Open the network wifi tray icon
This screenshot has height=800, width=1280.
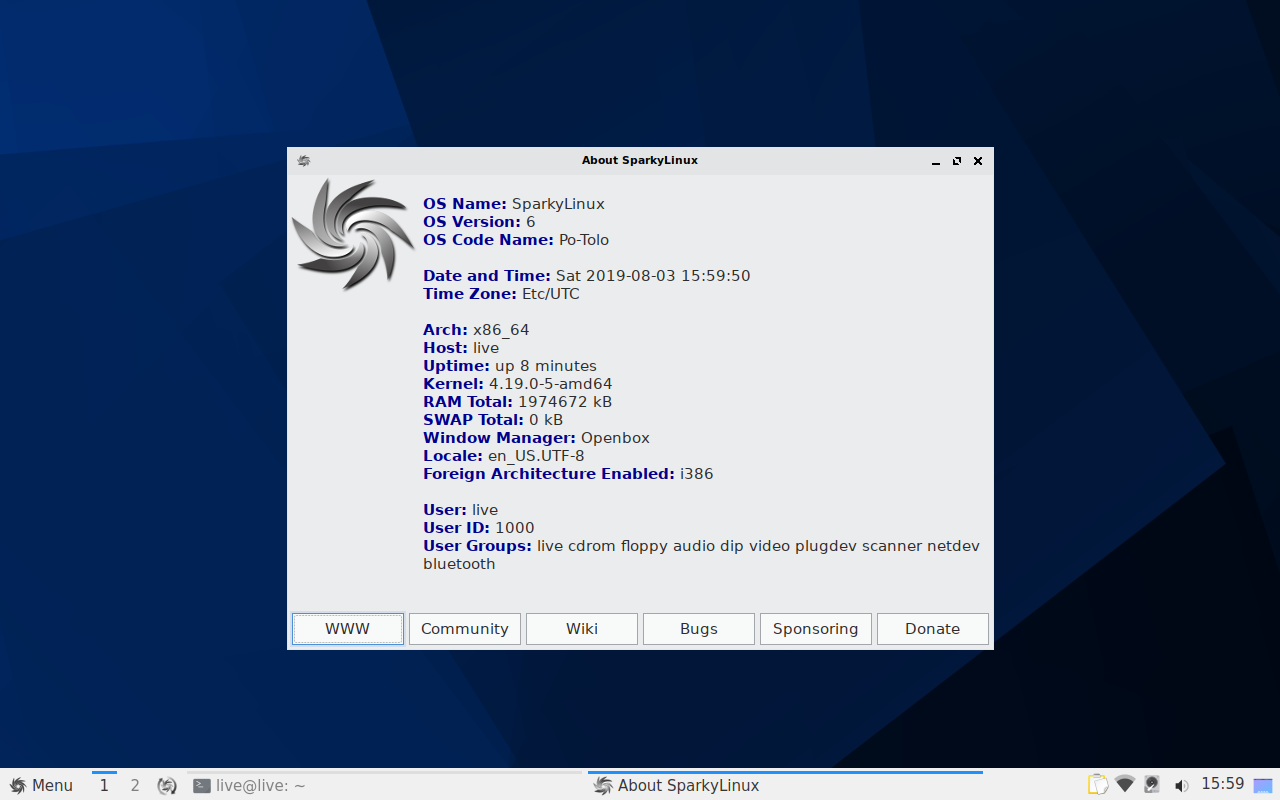click(x=1125, y=785)
